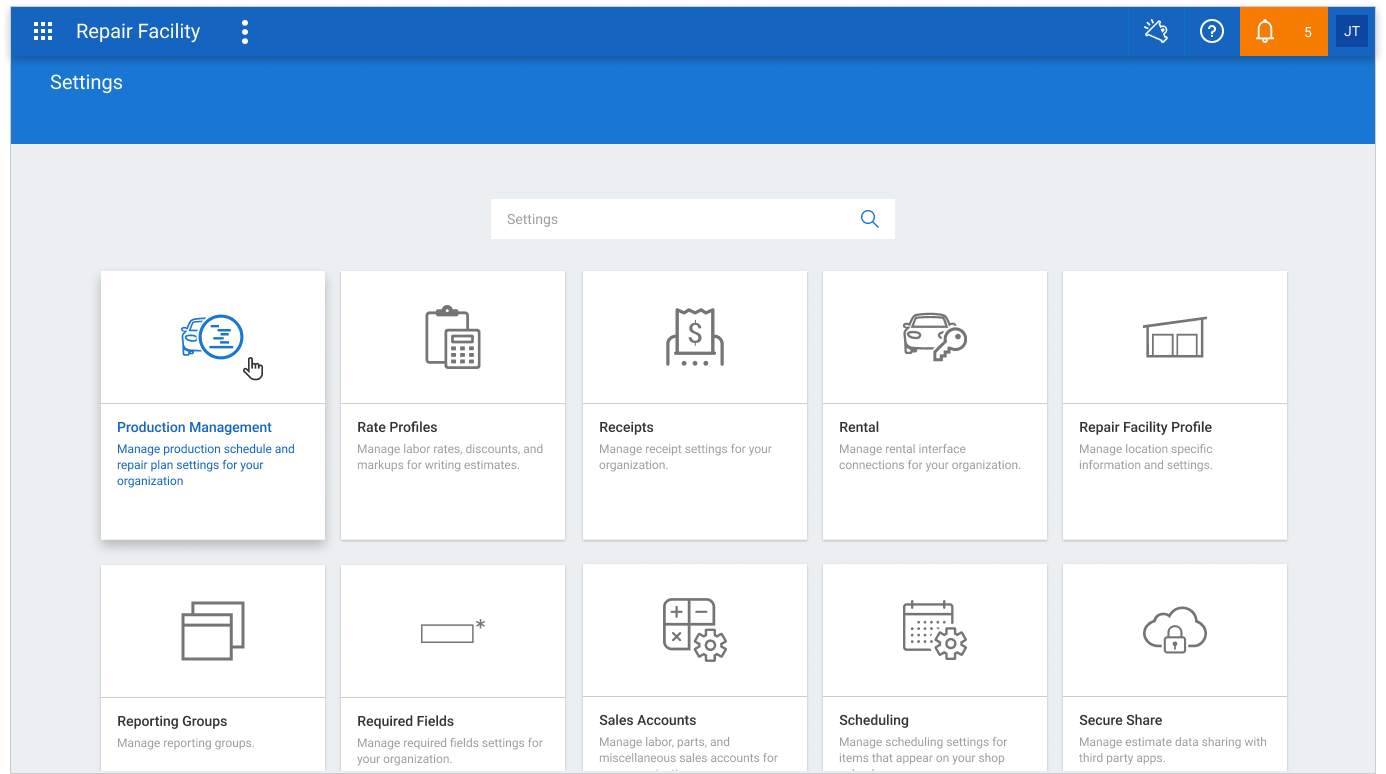The width and height of the screenshot is (1386, 774).
Task: Open the Repair Facility Profile garage icon
Action: coord(1175,337)
